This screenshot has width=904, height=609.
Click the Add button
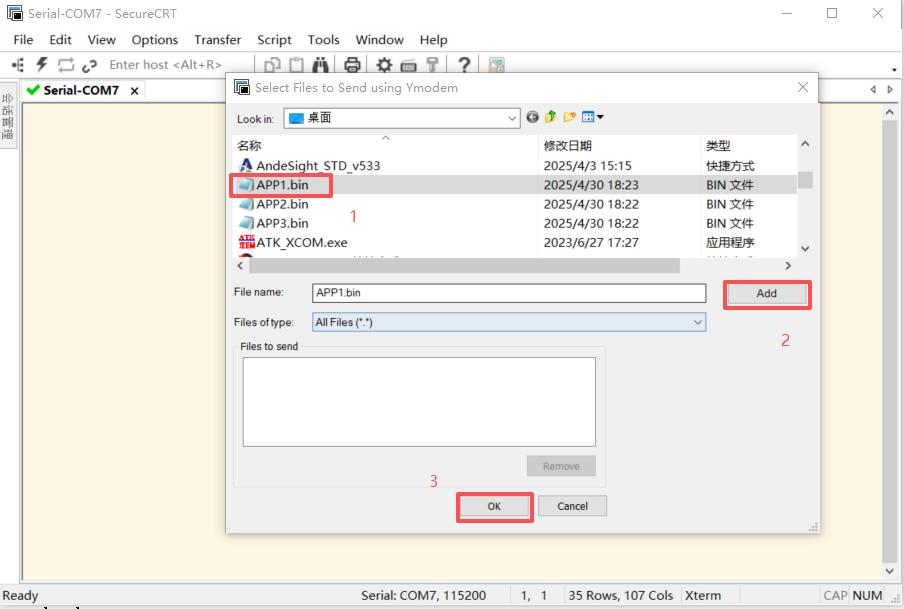(766, 294)
